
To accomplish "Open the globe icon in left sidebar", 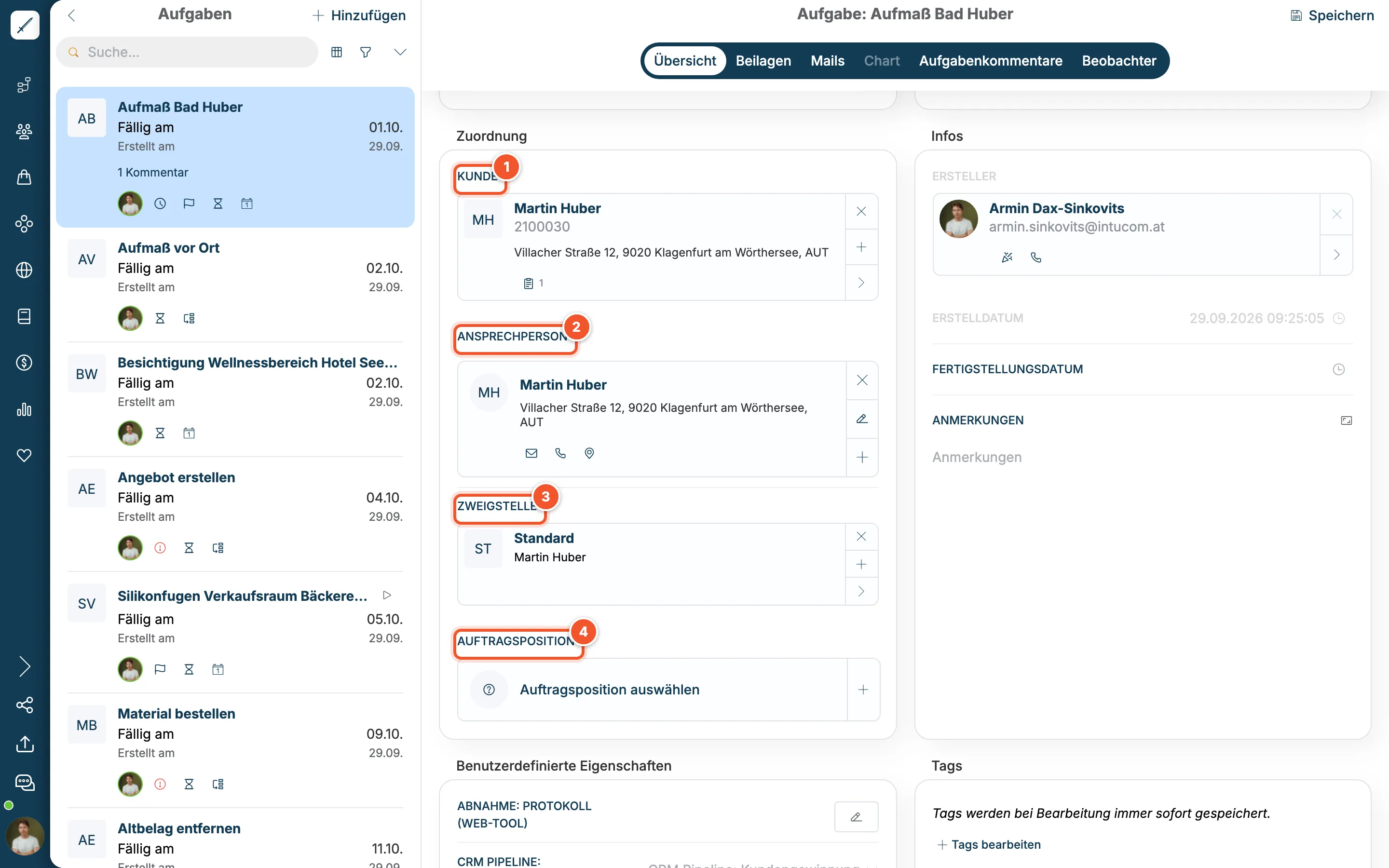I will tap(24, 270).
